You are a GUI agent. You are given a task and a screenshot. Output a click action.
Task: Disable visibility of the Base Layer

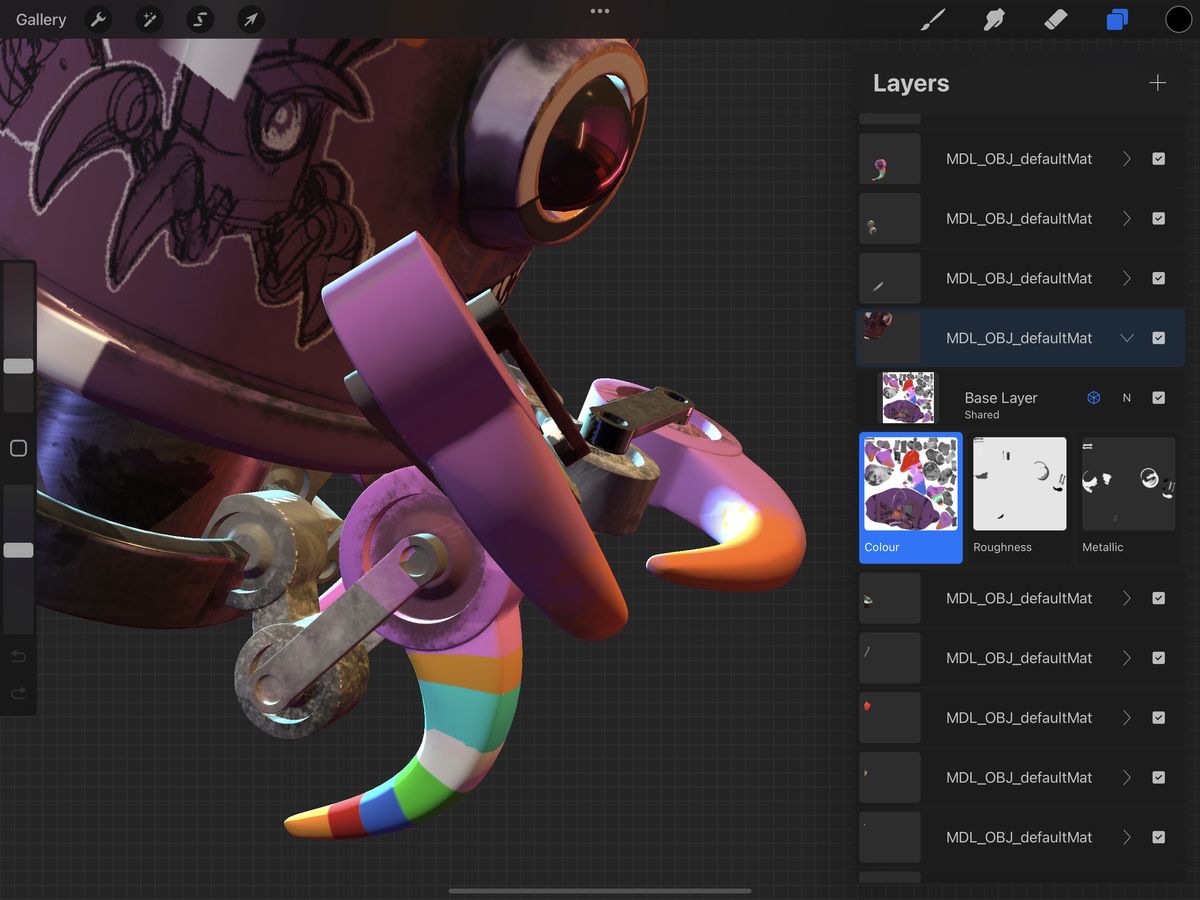1158,397
